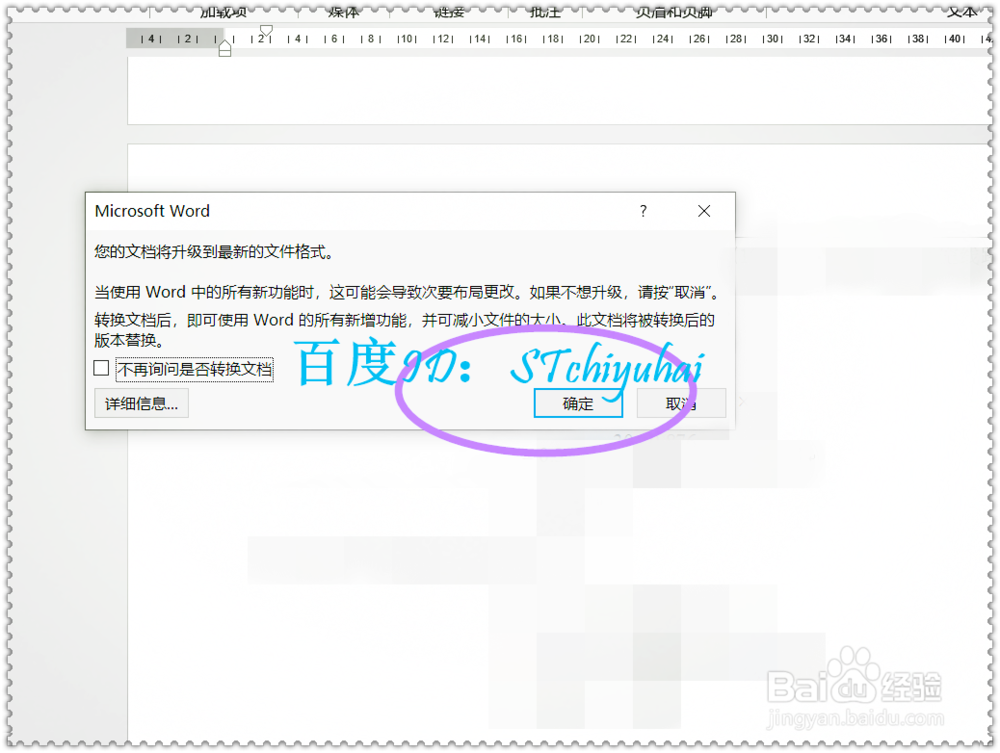Close the Microsoft Word dialog
Screen dimensions: 1000x753
(x=704, y=211)
